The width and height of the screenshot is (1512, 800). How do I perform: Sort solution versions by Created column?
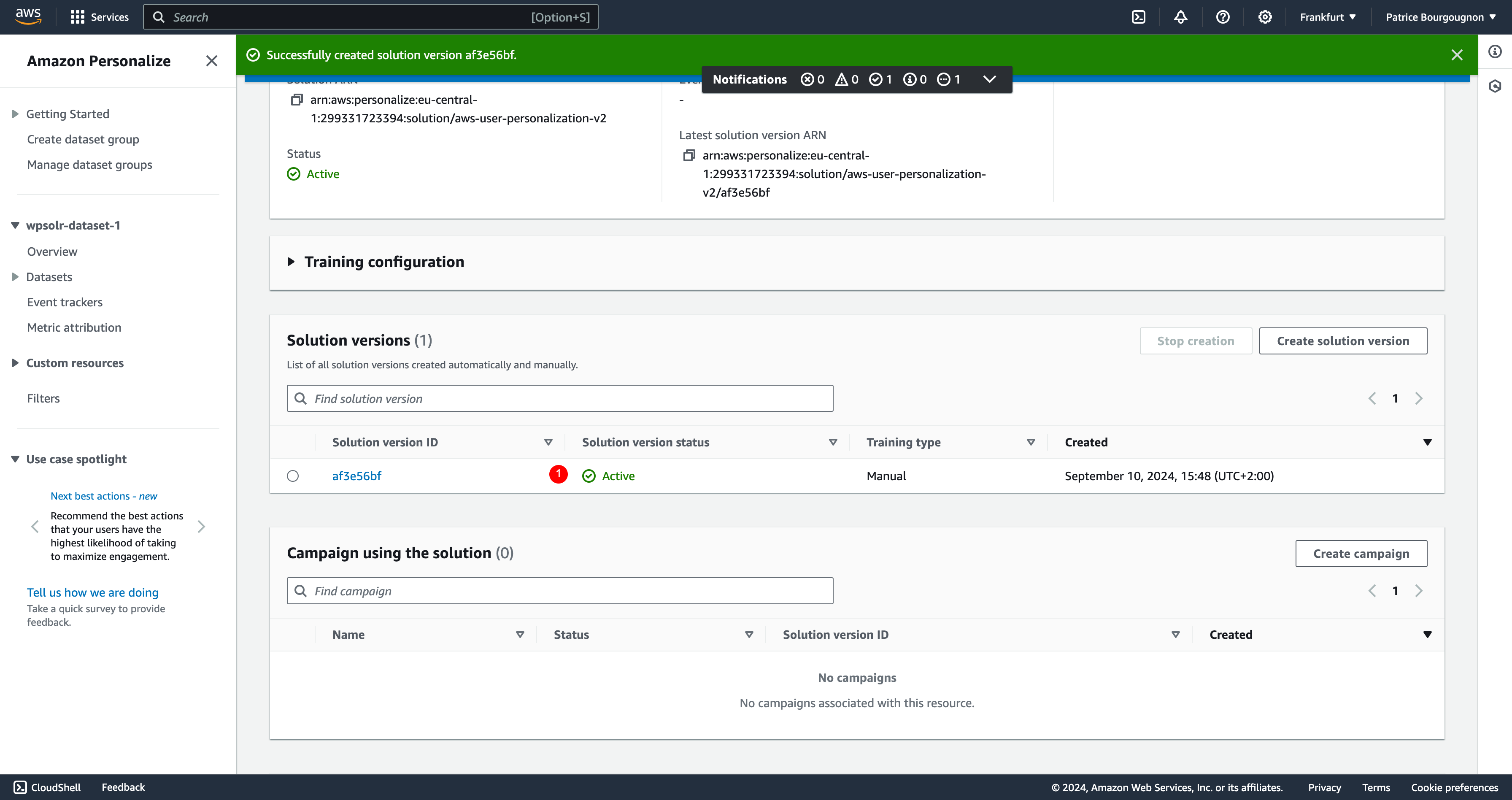point(1428,442)
